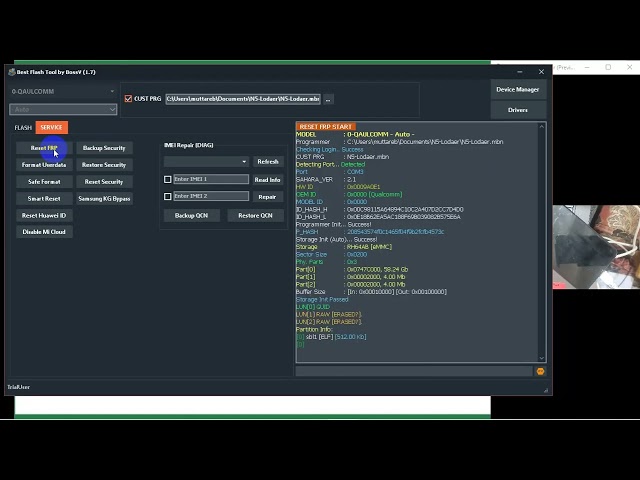Click the orange icon beside the progress bar
640x480 pixels.
click(x=540, y=371)
